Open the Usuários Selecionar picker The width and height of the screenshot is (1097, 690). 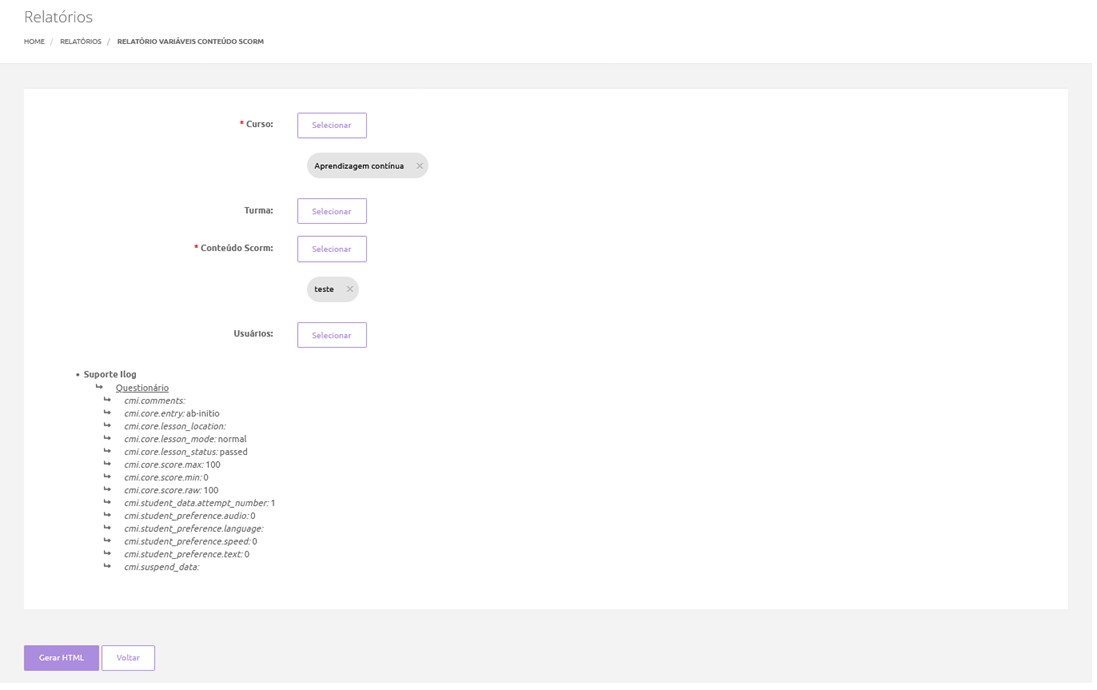click(x=331, y=335)
